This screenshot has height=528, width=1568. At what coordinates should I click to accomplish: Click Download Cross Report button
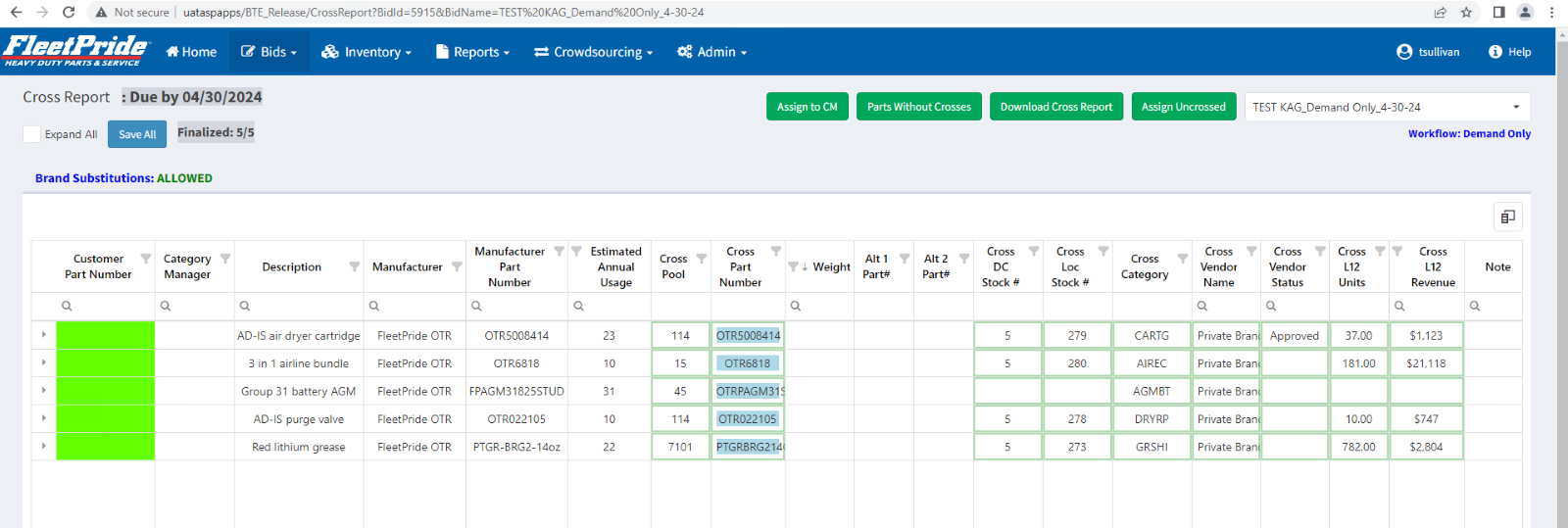pos(1055,107)
